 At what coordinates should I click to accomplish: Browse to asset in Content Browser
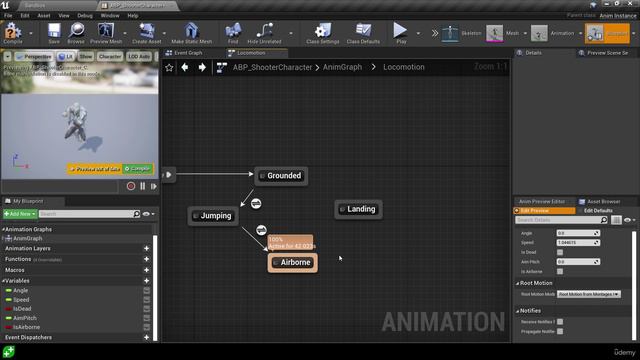click(x=76, y=33)
